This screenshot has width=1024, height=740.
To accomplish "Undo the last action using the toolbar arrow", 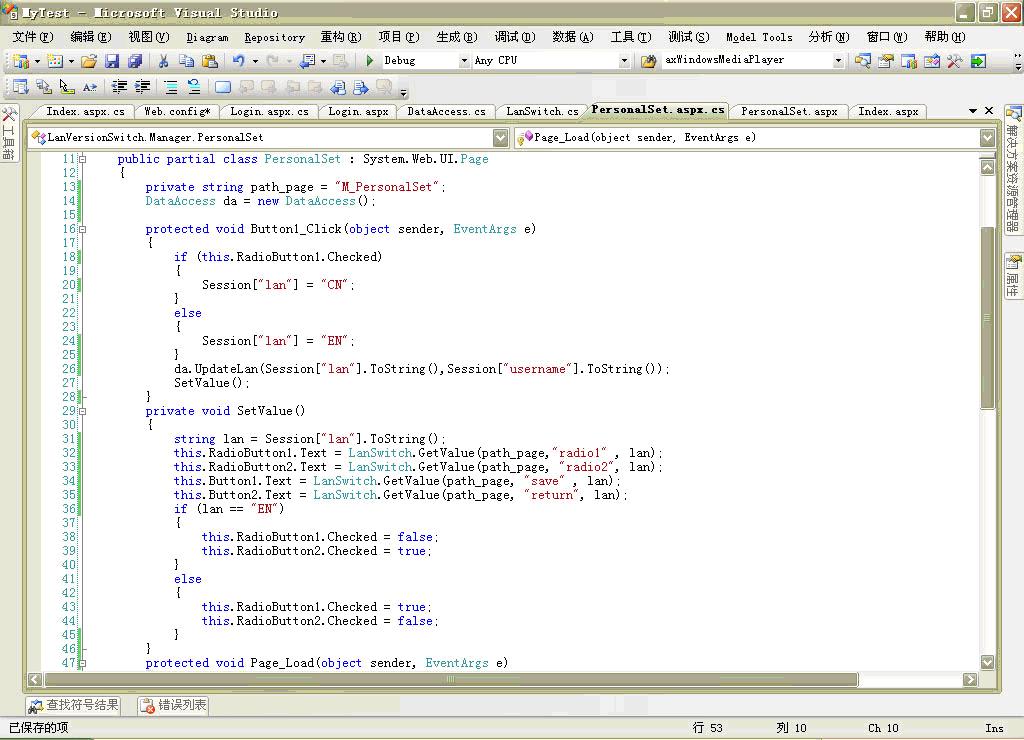I will [x=238, y=61].
